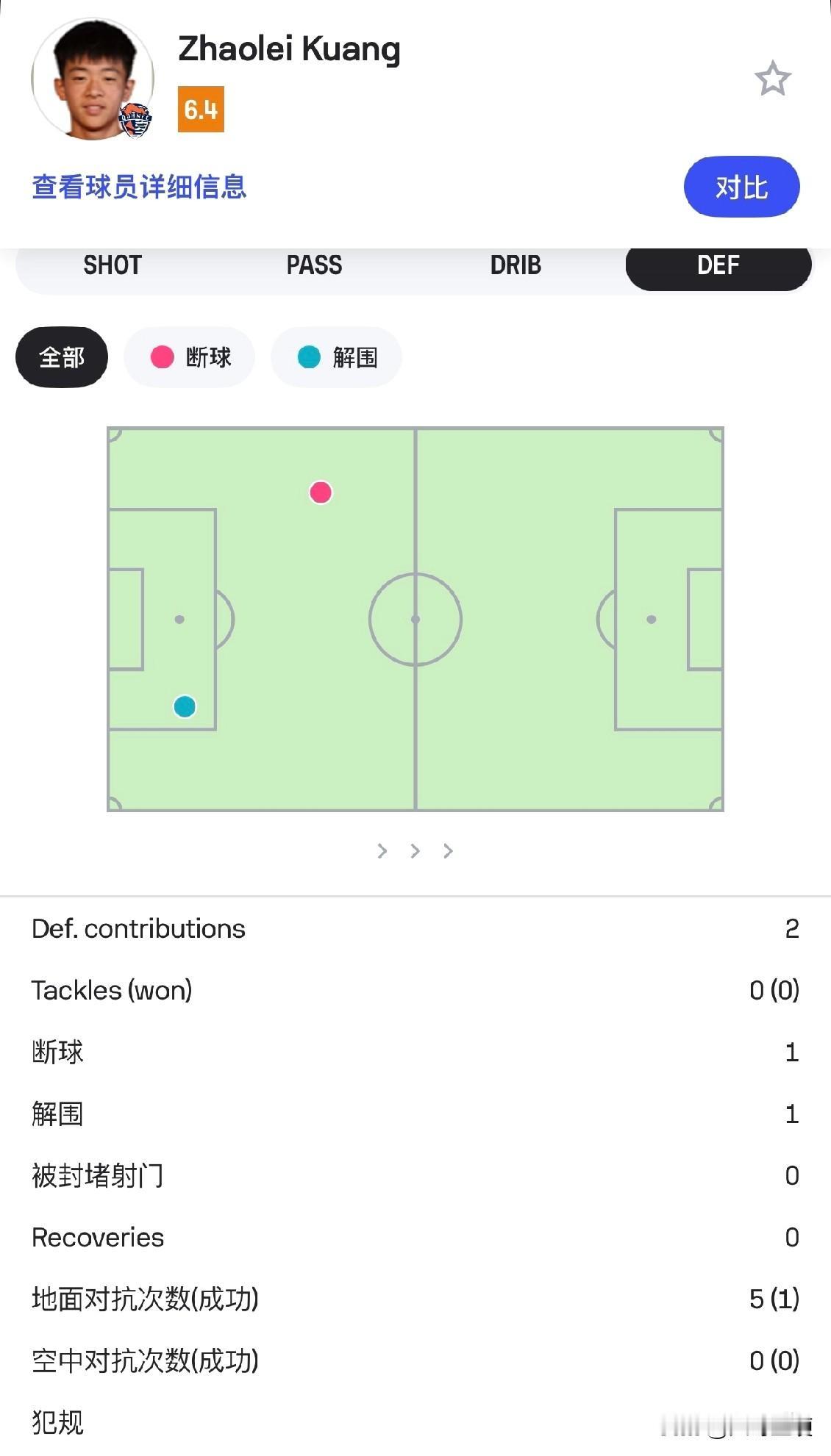Switch to the DRIB tab
This screenshot has height=1456, width=831.
coord(516,265)
